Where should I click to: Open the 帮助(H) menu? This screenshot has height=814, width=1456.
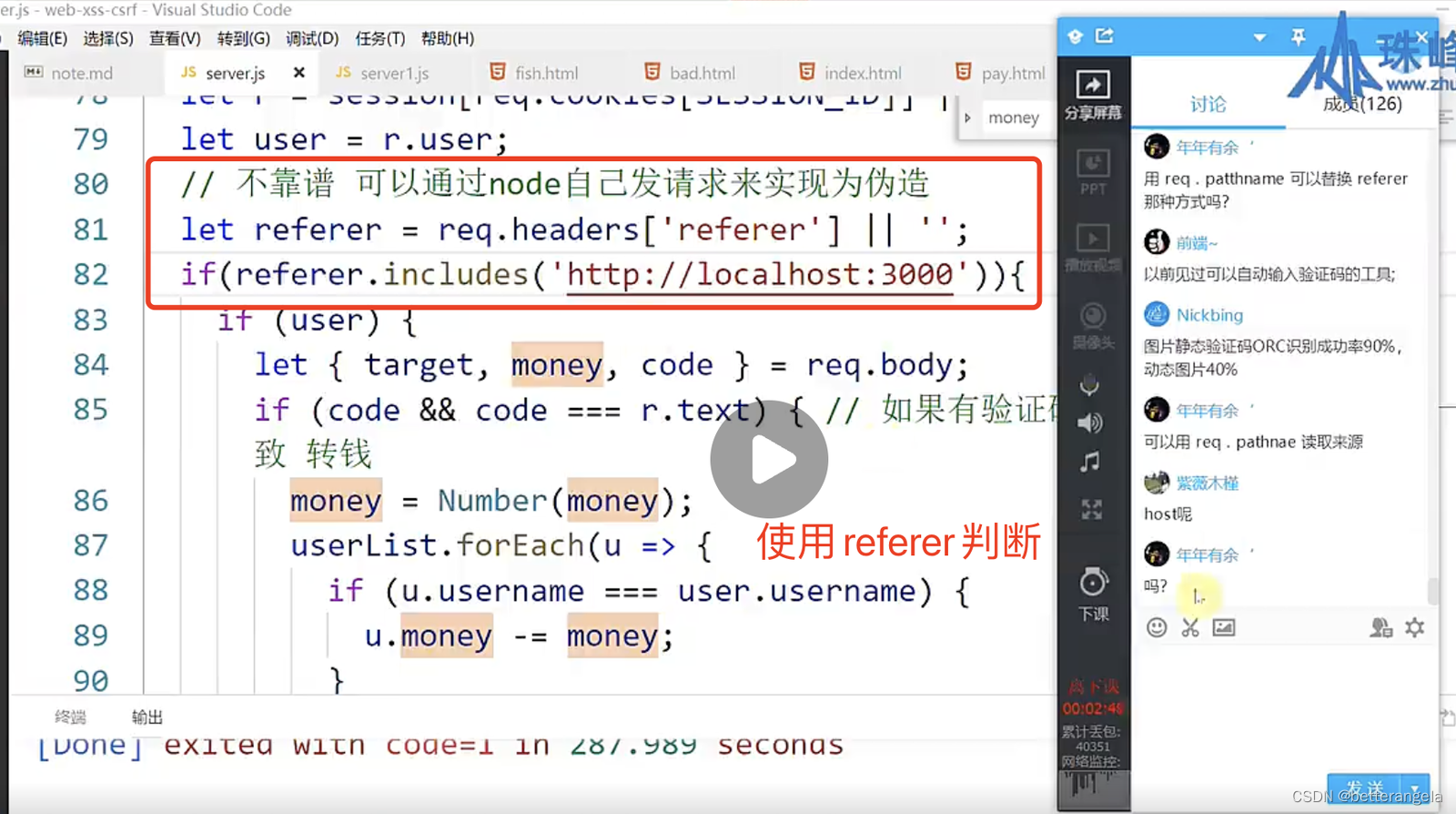[448, 38]
